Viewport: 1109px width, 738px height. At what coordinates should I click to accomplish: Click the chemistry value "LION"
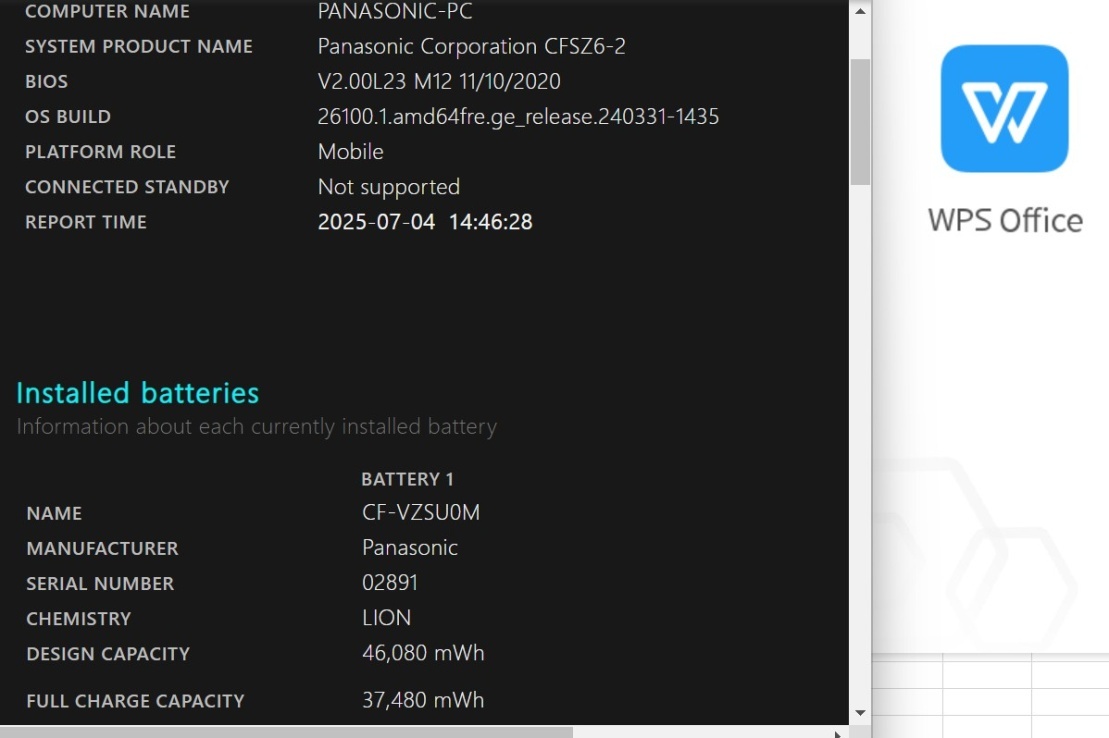pyautogui.click(x=386, y=618)
